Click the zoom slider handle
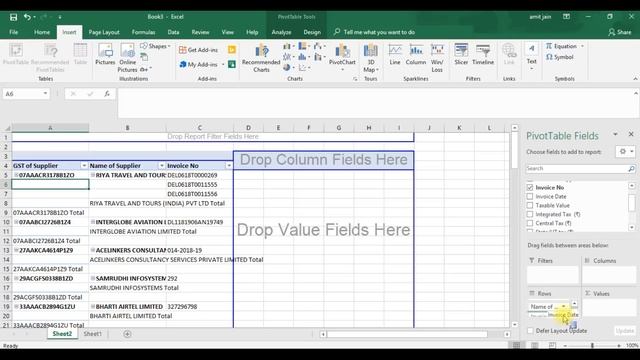The image size is (640, 360). click(x=592, y=345)
